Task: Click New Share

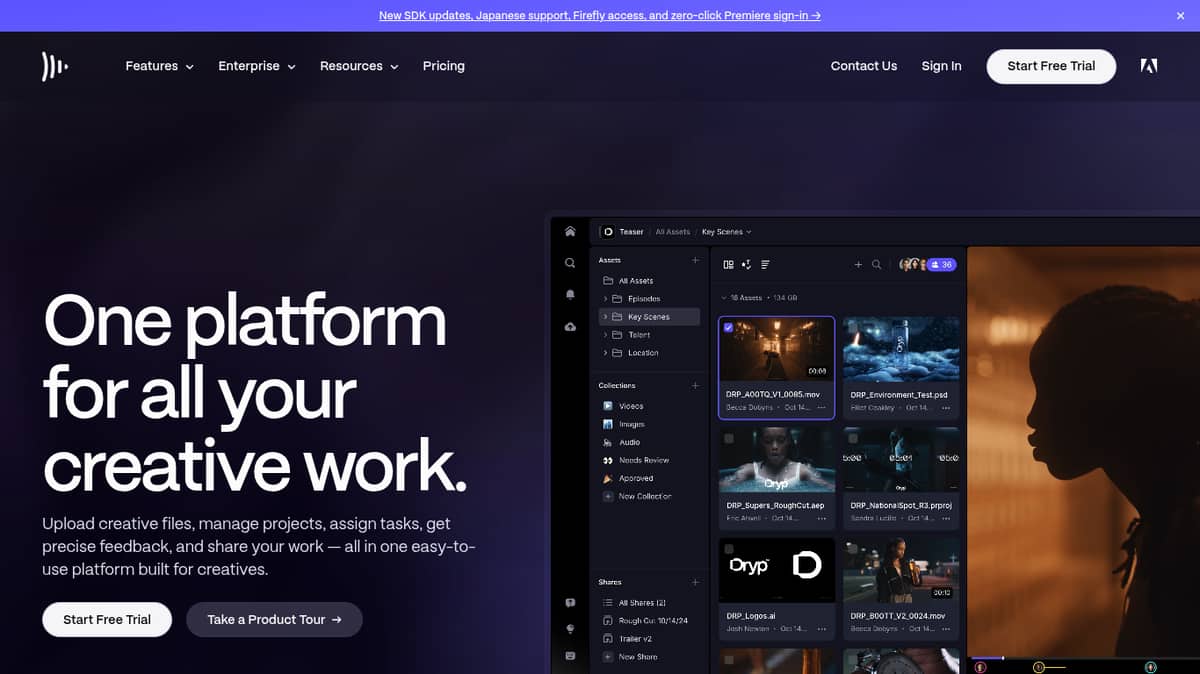Action: tap(631, 657)
